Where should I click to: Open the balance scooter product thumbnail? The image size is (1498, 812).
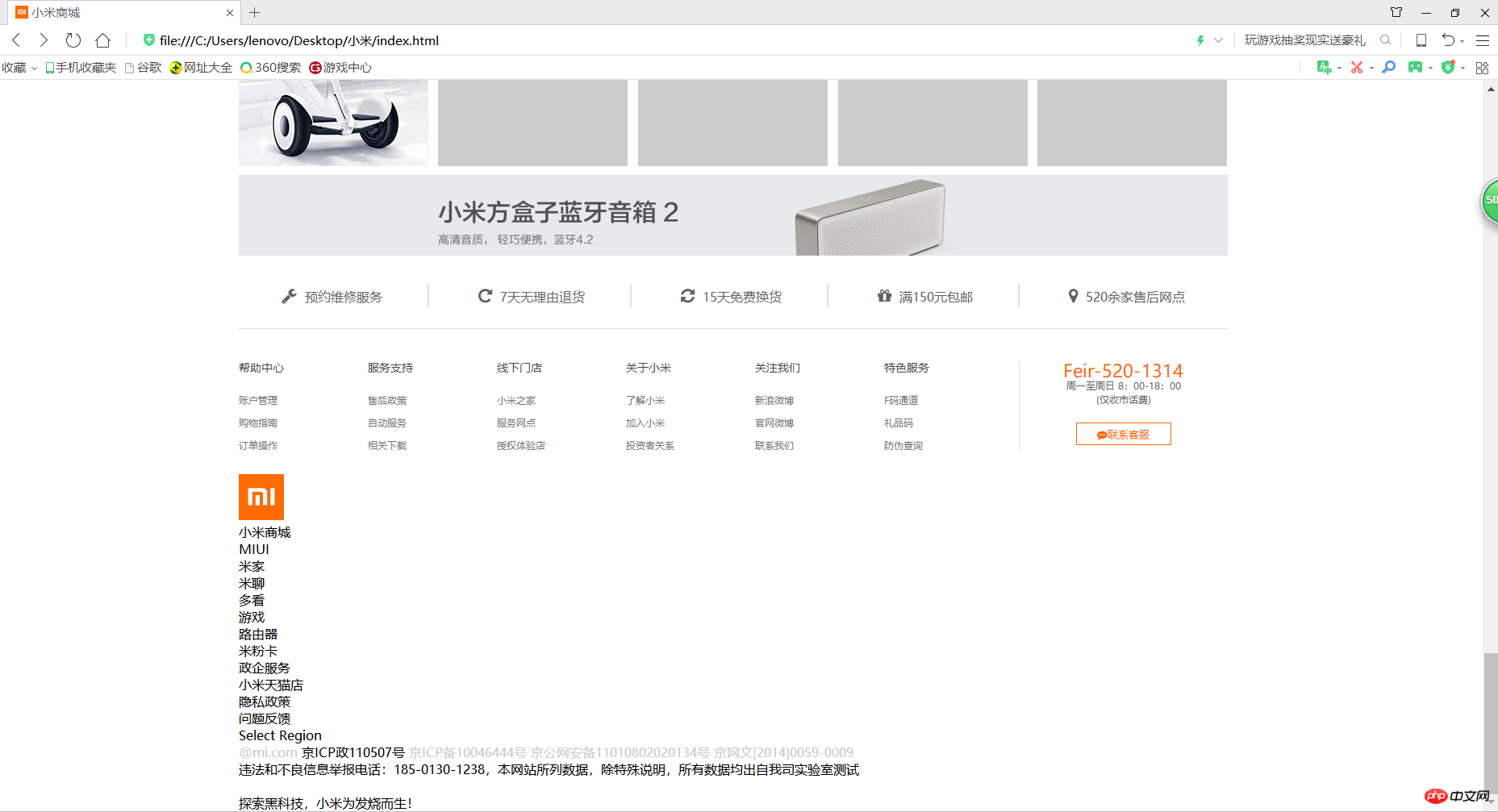tap(333, 123)
